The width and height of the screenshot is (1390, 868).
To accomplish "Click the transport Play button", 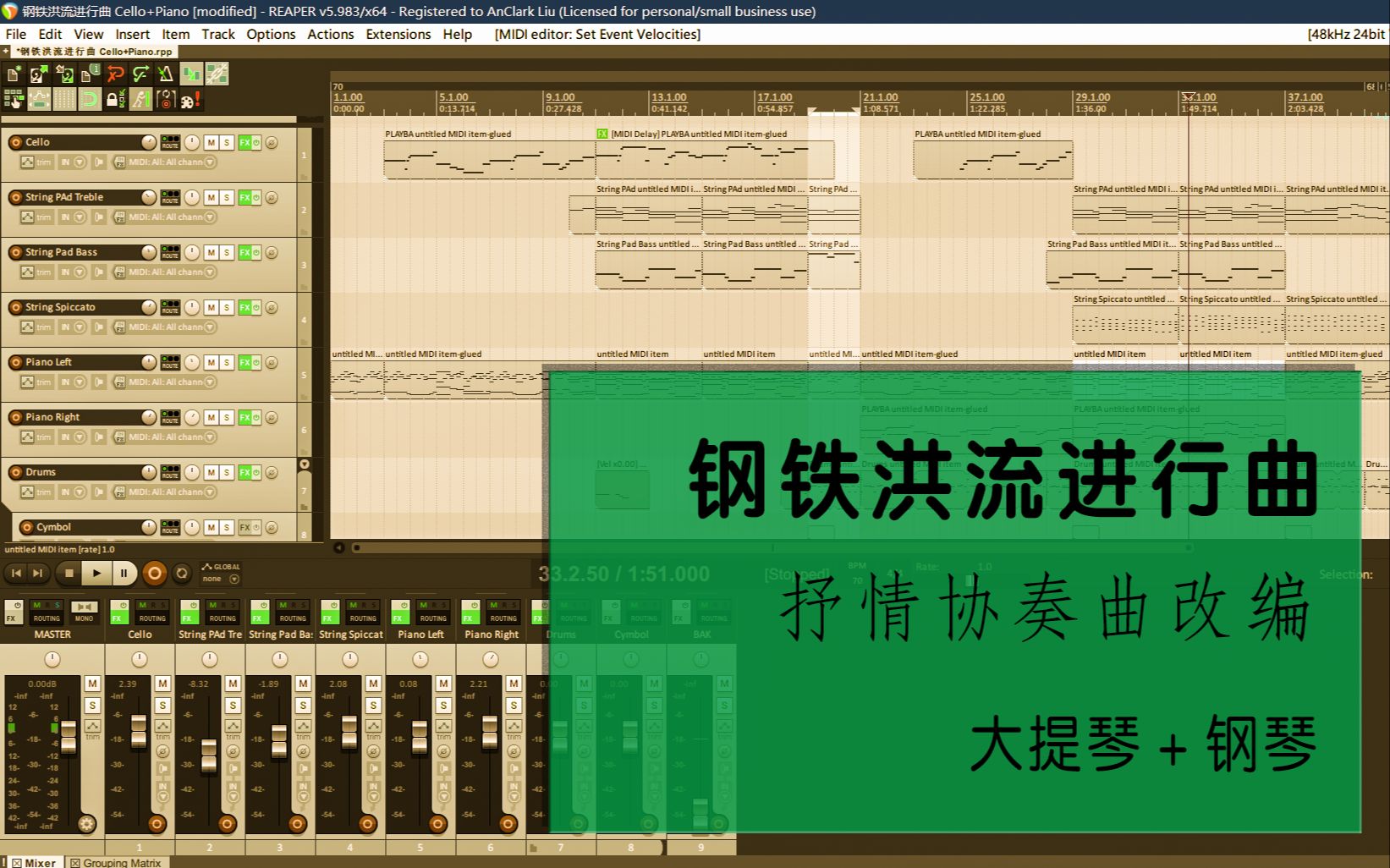I will click(x=96, y=573).
